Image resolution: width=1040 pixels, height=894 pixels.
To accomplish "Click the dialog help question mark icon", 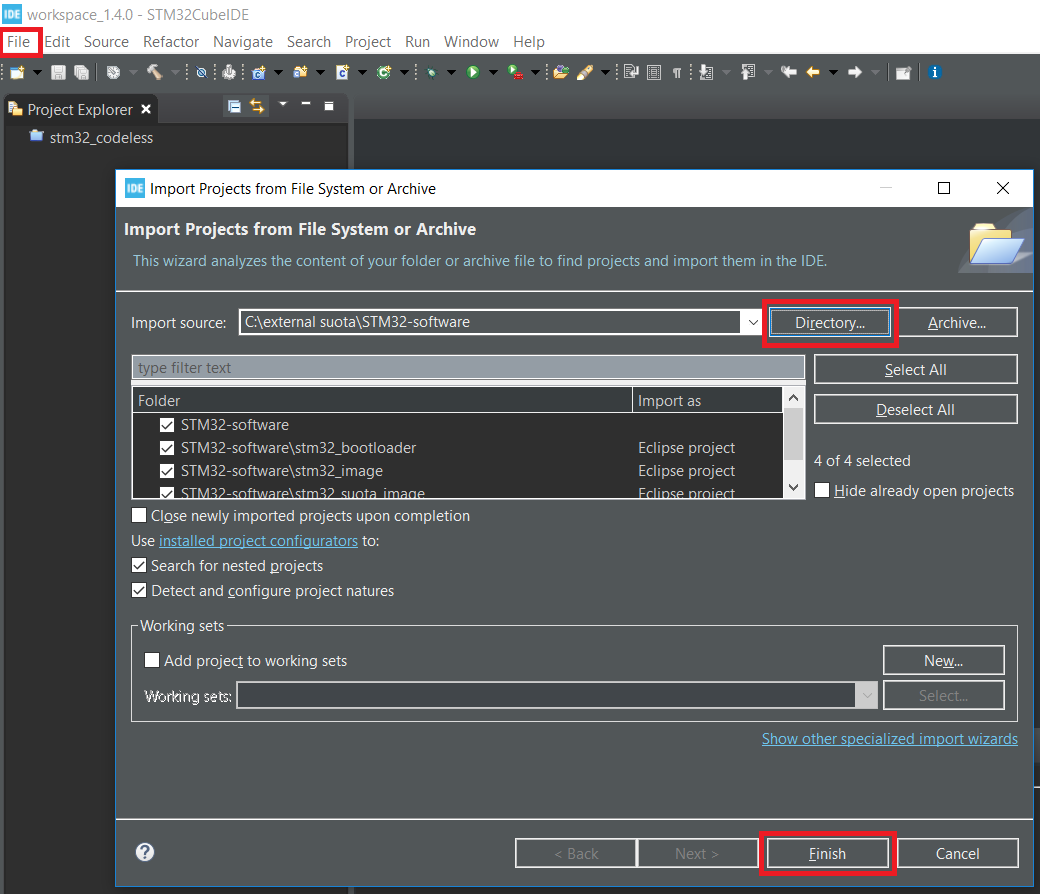I will 145,852.
